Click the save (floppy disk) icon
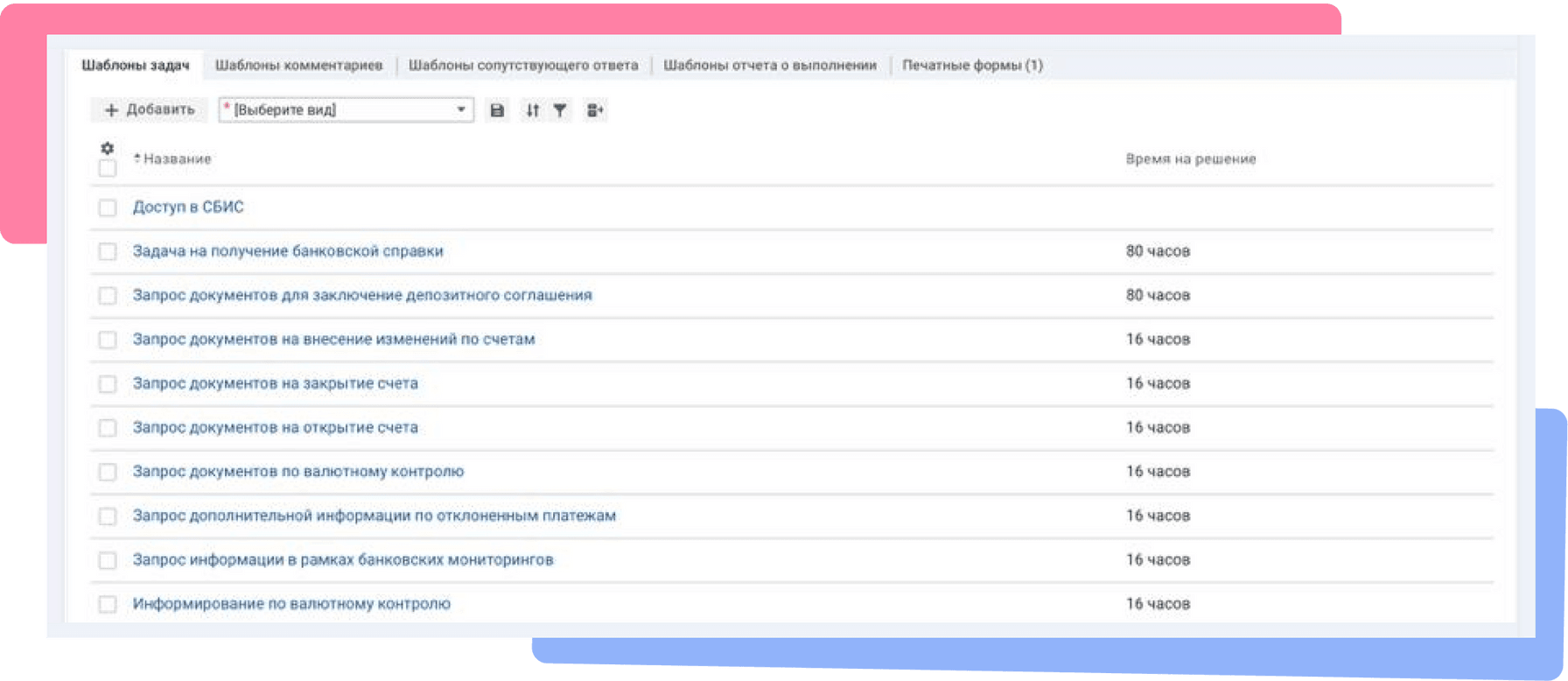The width and height of the screenshot is (1568, 681). point(497,110)
